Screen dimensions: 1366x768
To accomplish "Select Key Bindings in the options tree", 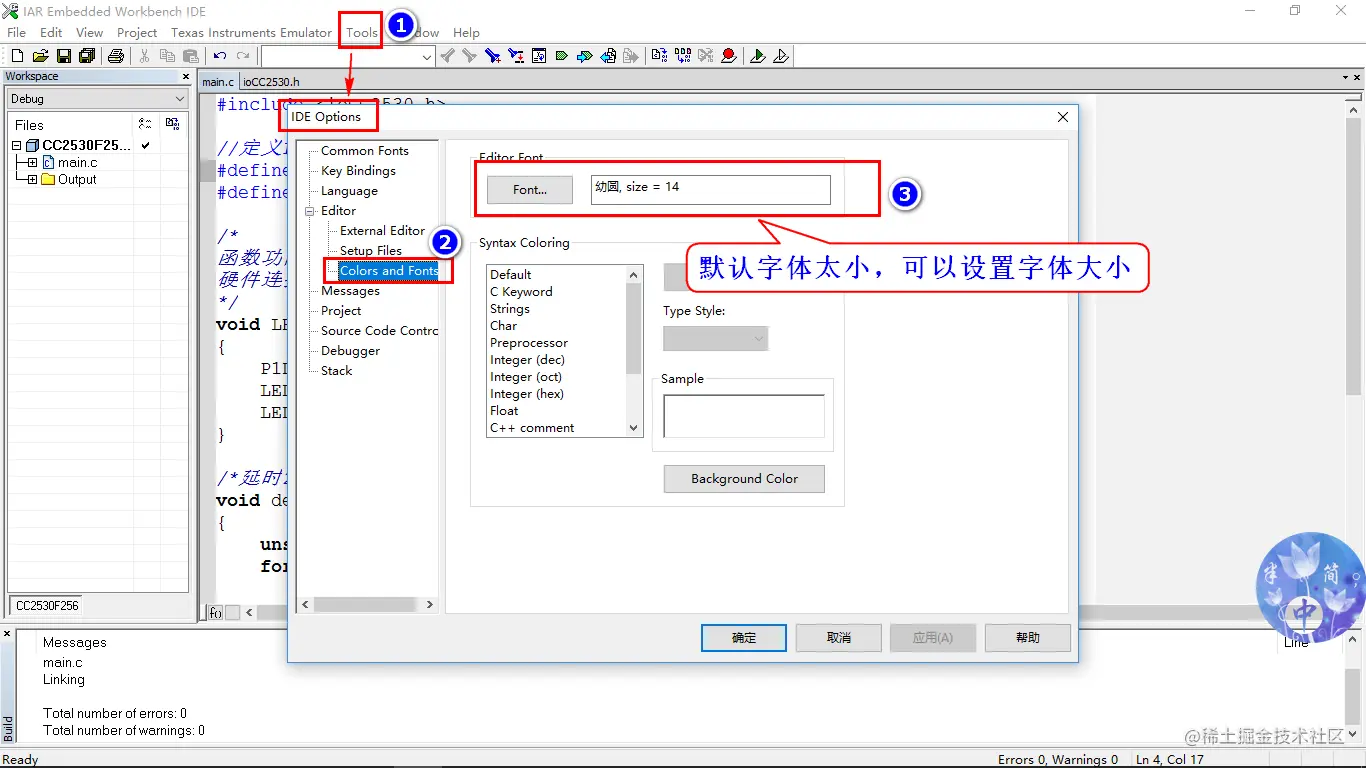I will click(x=358, y=171).
